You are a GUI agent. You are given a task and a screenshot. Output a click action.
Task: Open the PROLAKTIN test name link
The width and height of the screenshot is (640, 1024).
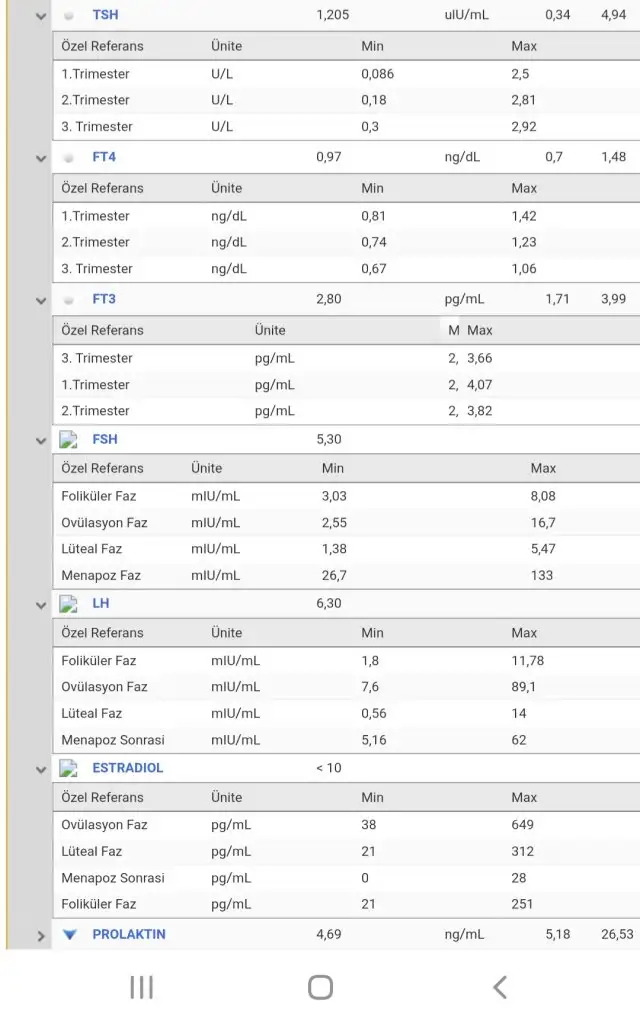pos(129,935)
